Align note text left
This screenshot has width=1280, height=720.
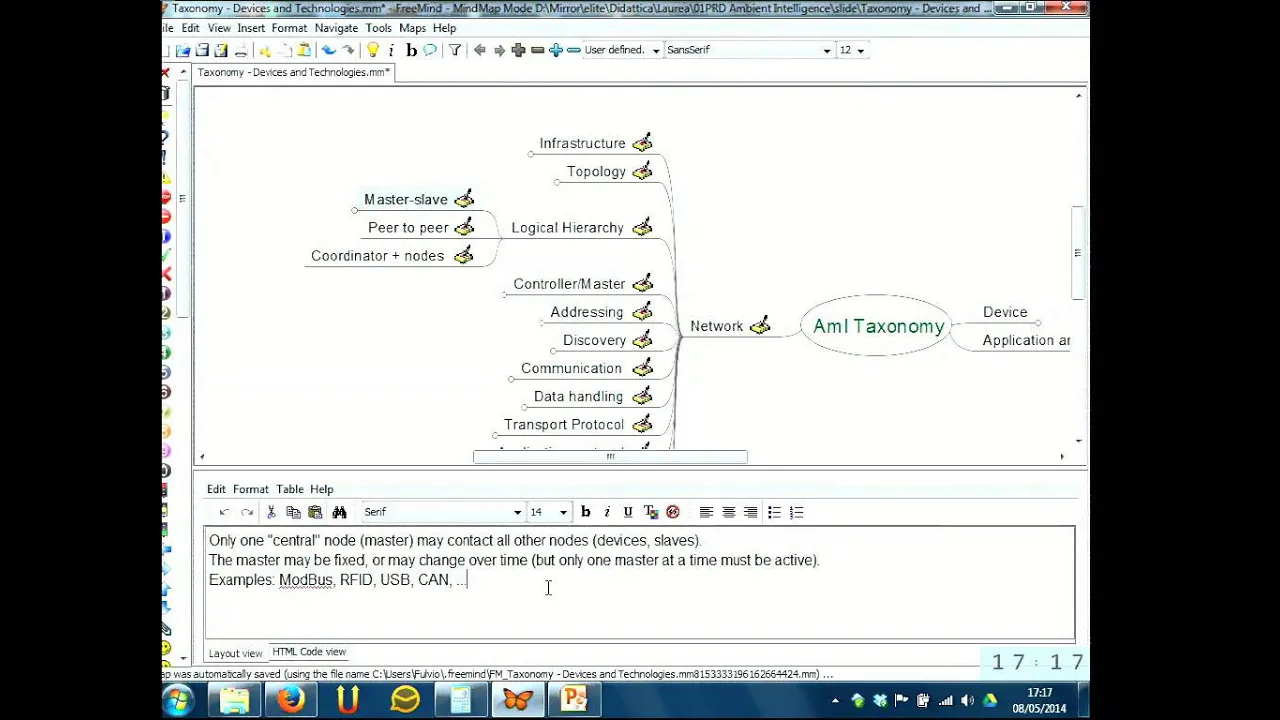[x=706, y=512]
